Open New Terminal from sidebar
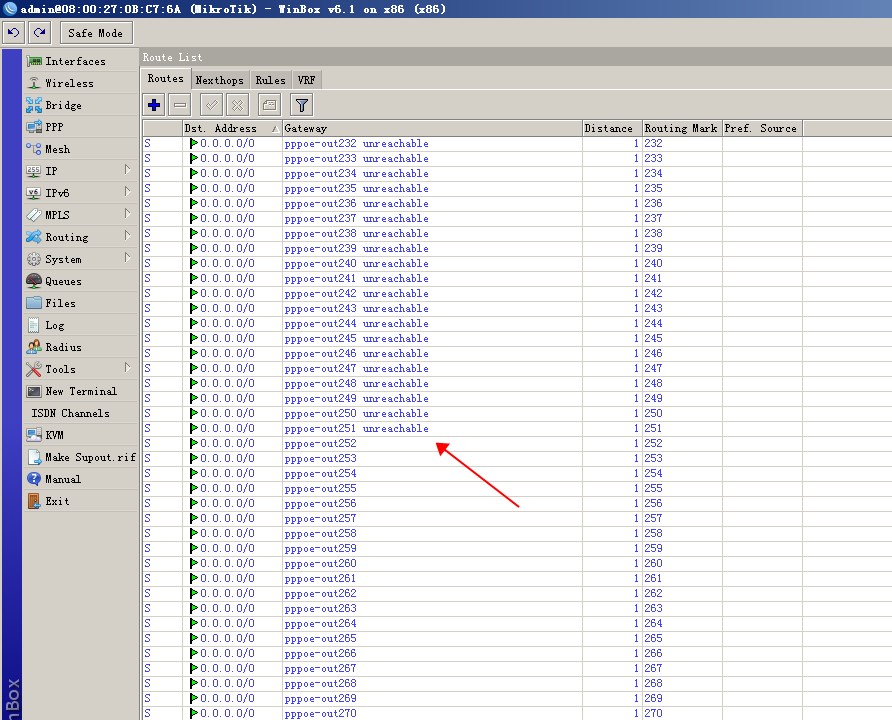This screenshot has width=892, height=720. click(80, 391)
